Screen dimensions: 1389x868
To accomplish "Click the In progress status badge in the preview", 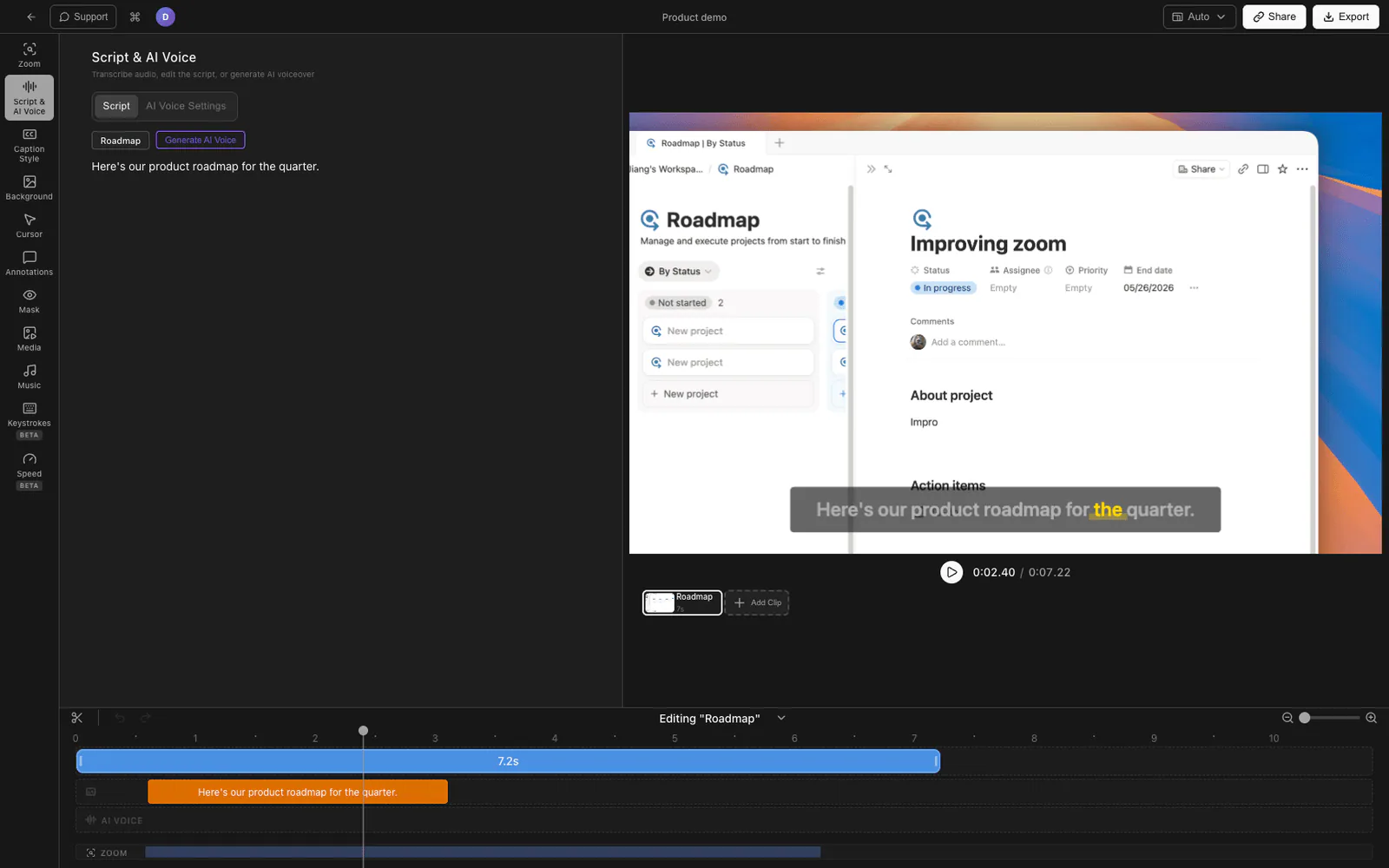I will point(944,288).
